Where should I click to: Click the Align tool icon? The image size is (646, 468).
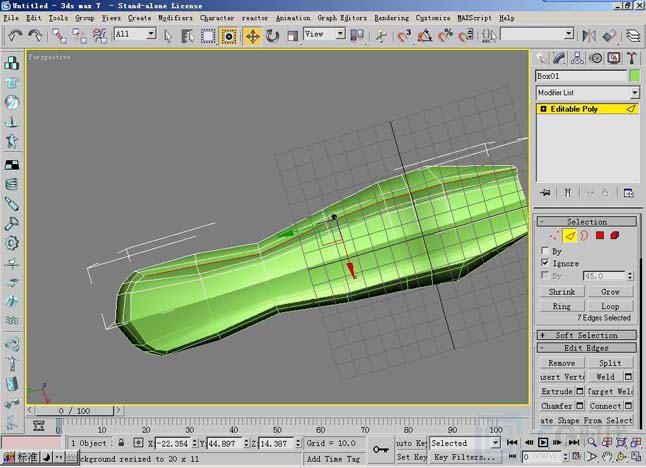click(609, 35)
